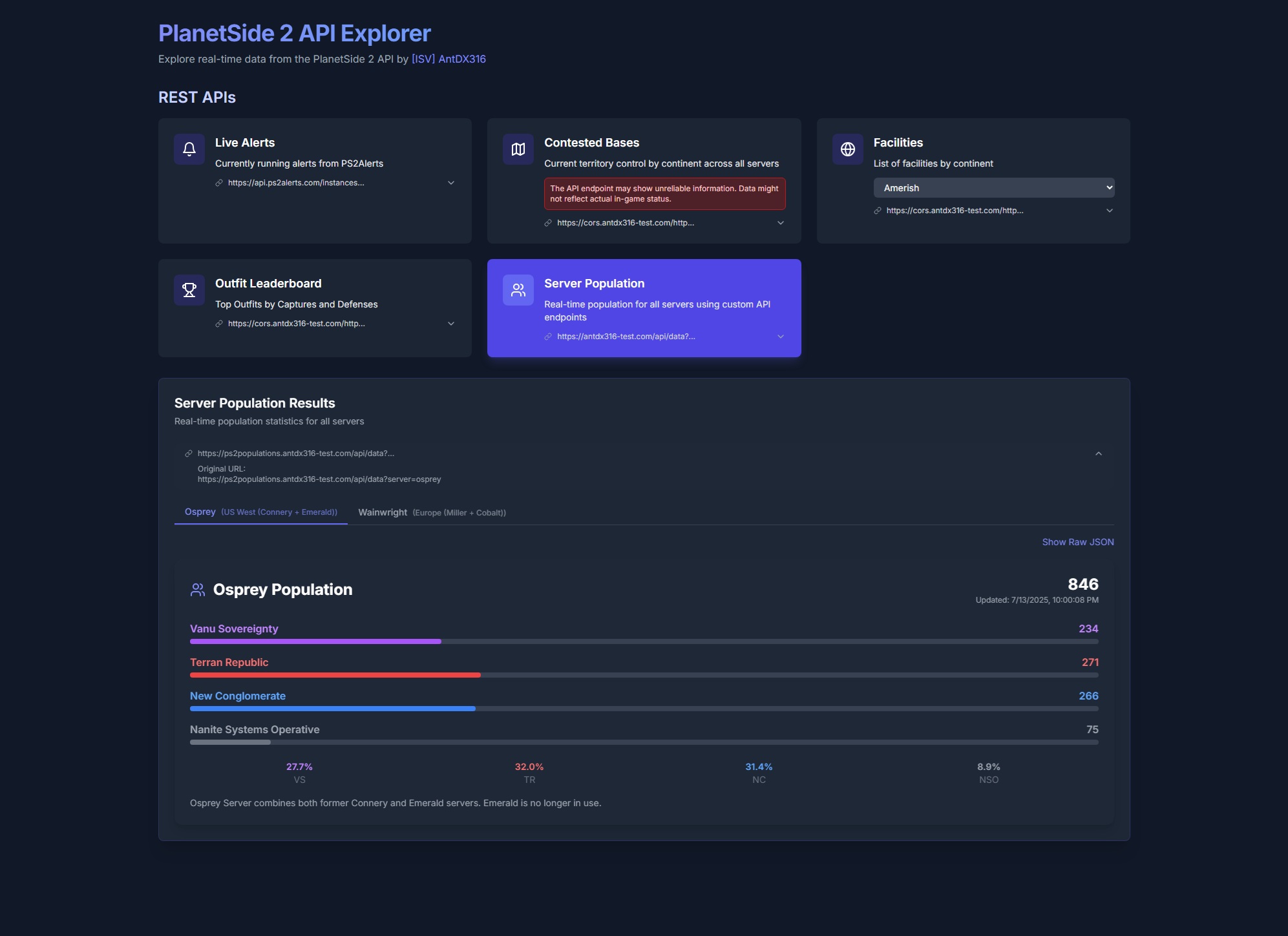The image size is (1288, 936).
Task: Click the [ISV] AntDX316 author link
Action: click(x=448, y=58)
